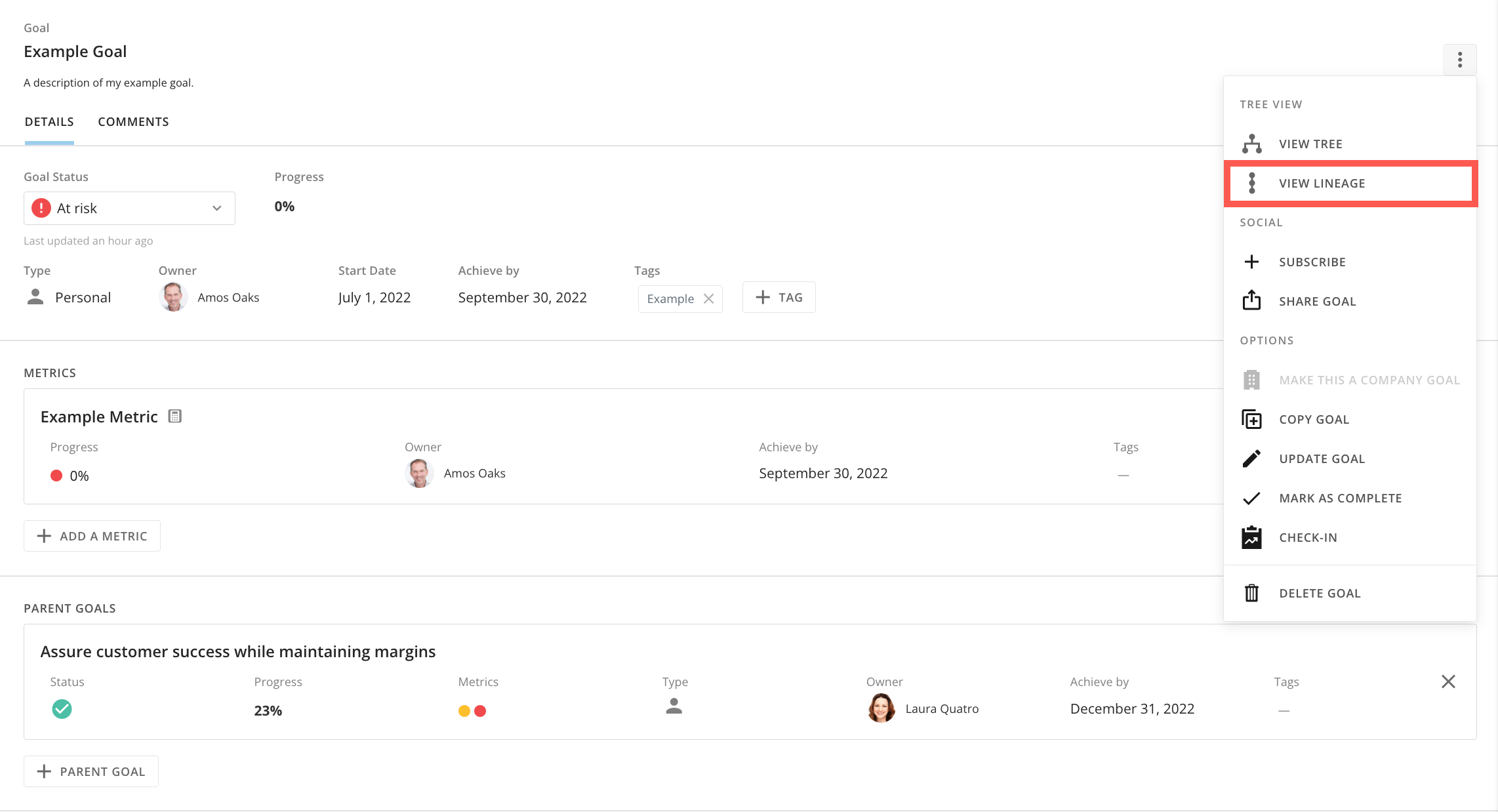Expand the Goal Status dropdown

click(x=129, y=208)
